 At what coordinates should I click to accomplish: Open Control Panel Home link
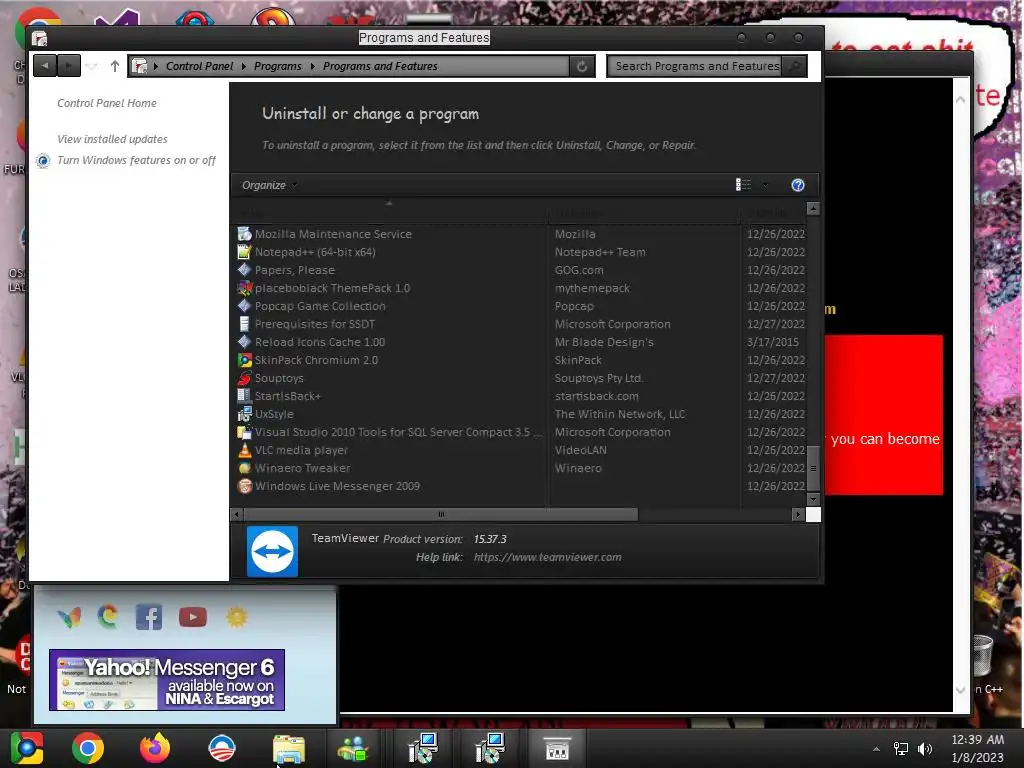pos(106,103)
